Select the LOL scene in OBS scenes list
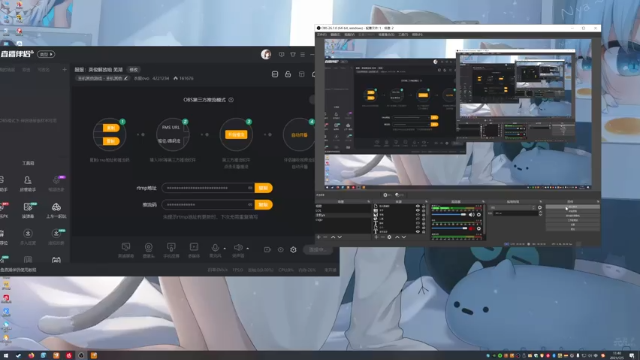 click(343, 210)
